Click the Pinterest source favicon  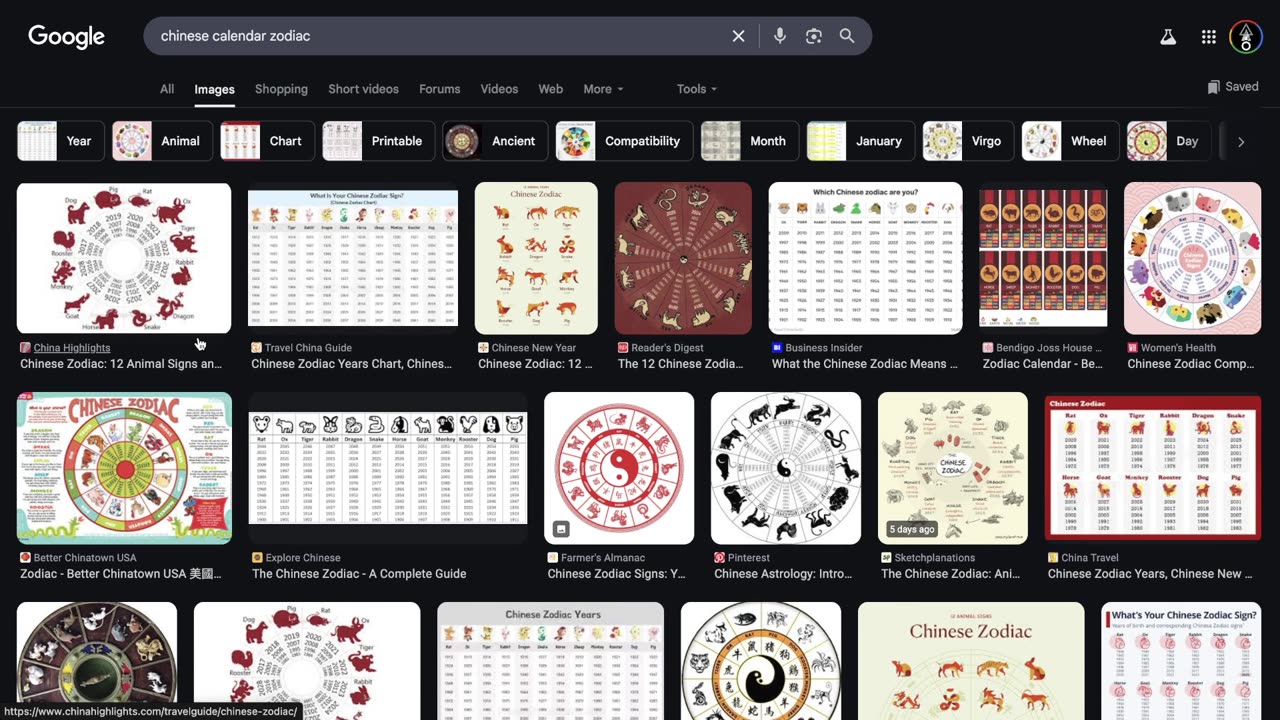click(720, 558)
